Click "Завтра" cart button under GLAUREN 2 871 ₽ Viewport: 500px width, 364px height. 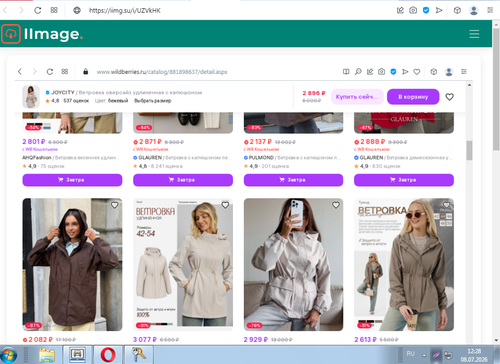click(x=183, y=180)
